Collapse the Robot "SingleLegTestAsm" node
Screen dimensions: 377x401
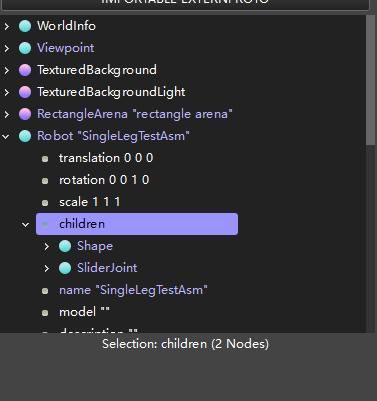click(6, 136)
